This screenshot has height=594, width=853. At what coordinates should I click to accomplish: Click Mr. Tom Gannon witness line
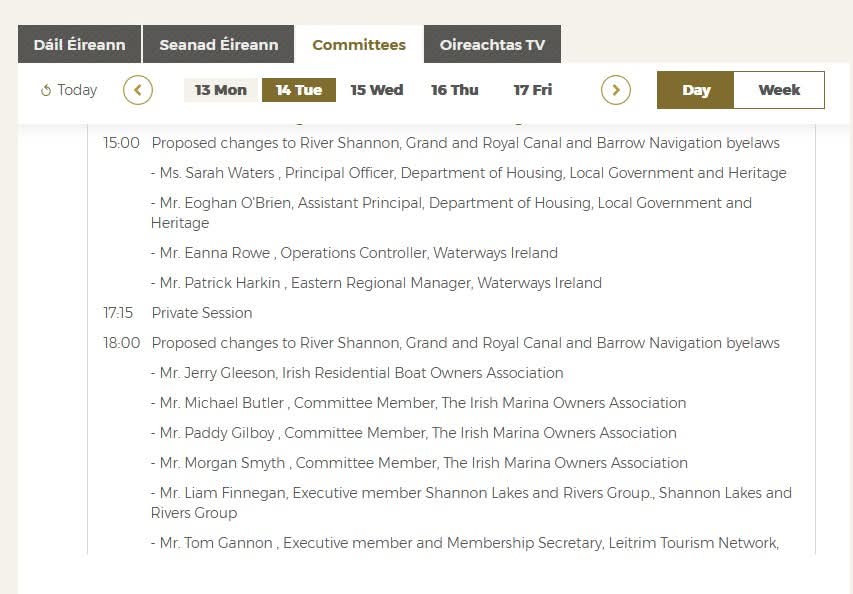[x=465, y=543]
